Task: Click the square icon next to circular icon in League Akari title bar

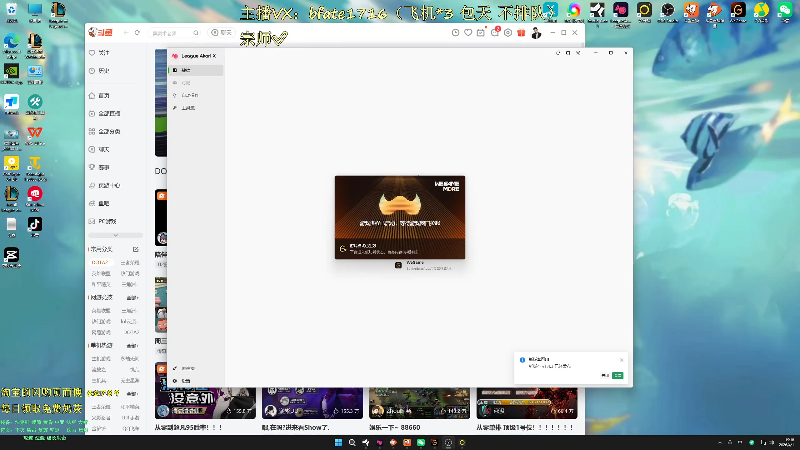Action: [568, 53]
